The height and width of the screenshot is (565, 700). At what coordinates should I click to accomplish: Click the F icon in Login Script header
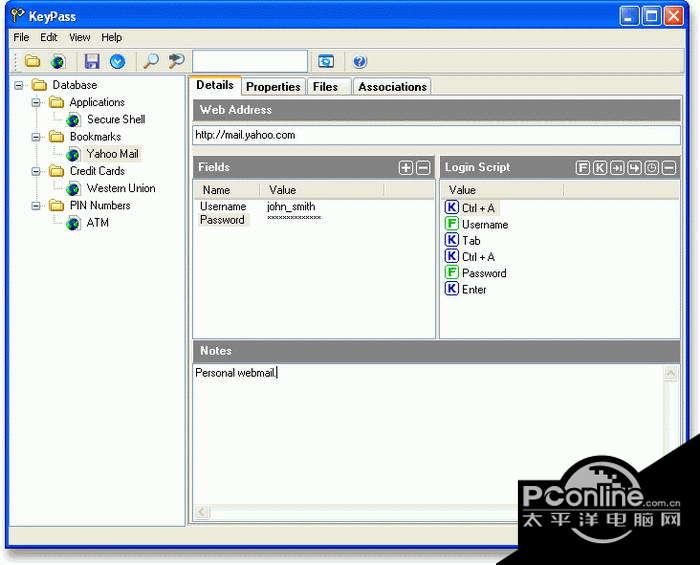(582, 168)
